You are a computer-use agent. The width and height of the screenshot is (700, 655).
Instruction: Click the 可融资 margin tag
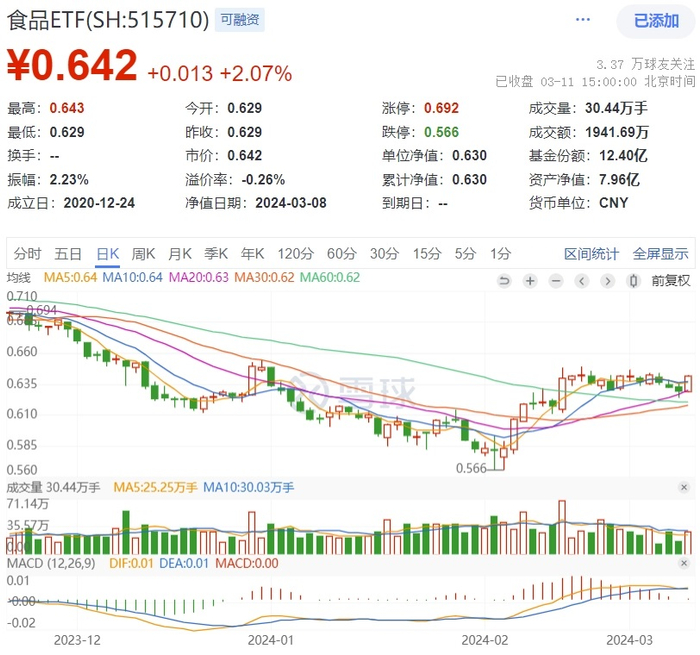(x=240, y=20)
